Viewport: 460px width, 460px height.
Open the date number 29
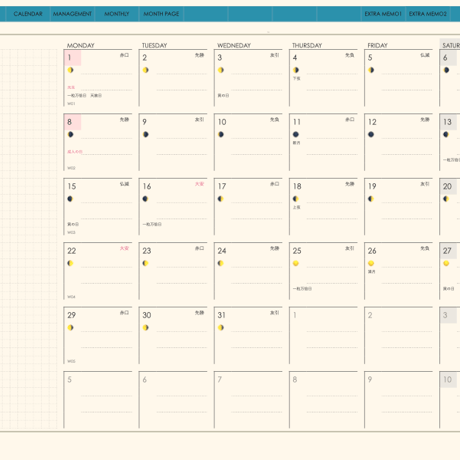click(x=72, y=315)
